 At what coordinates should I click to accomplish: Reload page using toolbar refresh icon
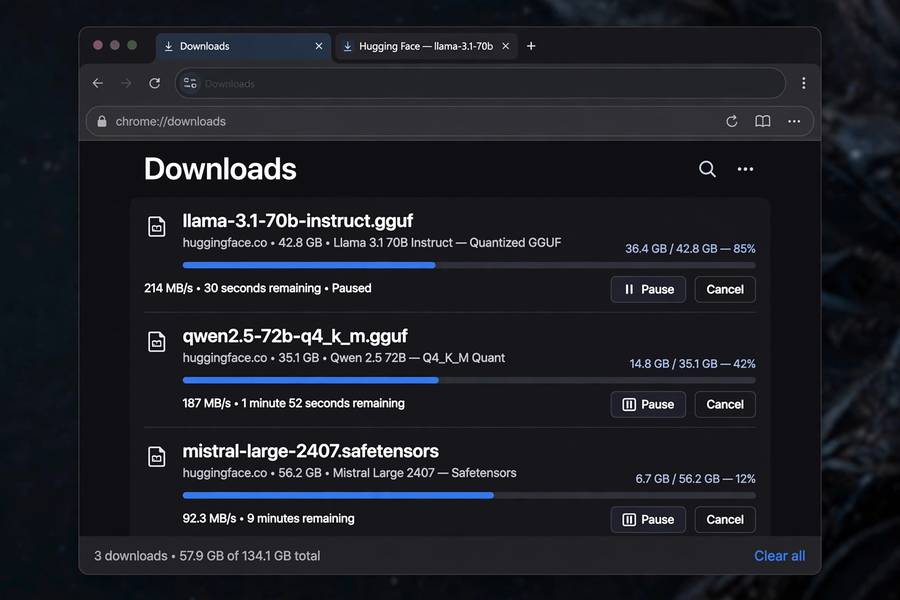tap(154, 83)
